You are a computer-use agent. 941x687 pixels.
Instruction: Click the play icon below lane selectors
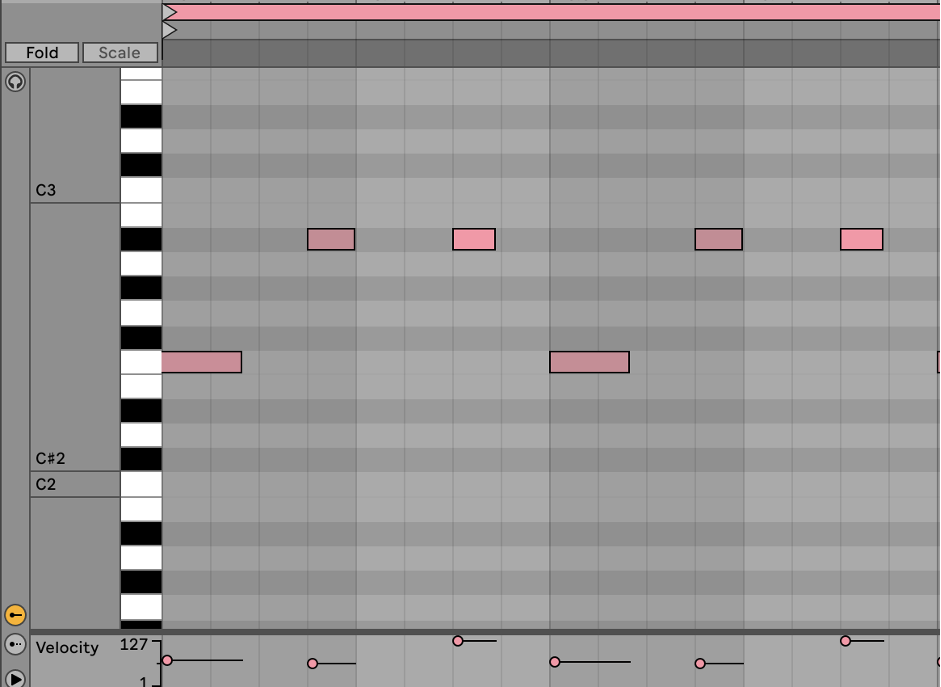(15, 679)
